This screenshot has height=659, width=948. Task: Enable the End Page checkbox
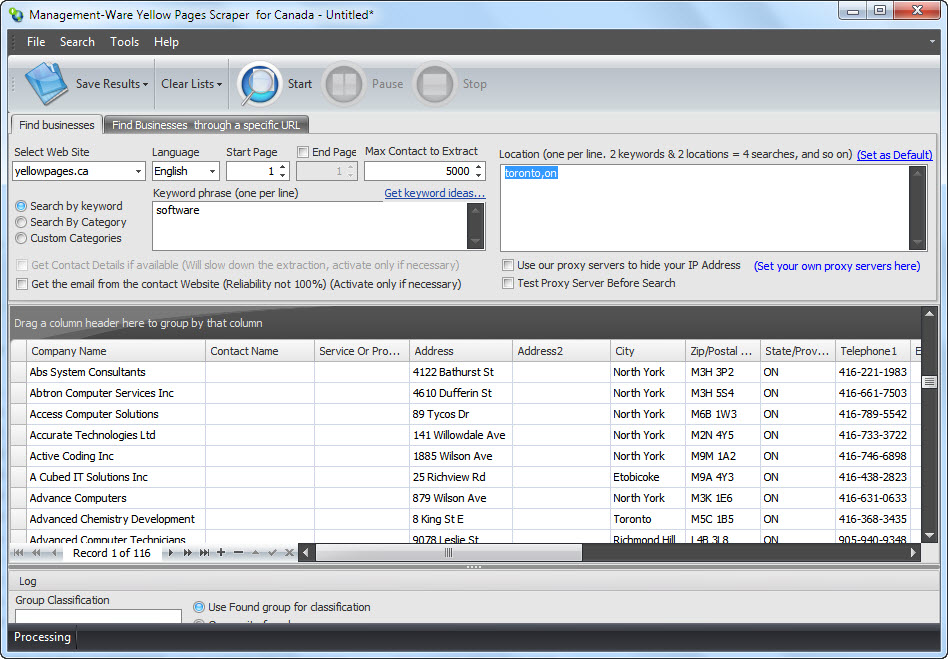304,152
